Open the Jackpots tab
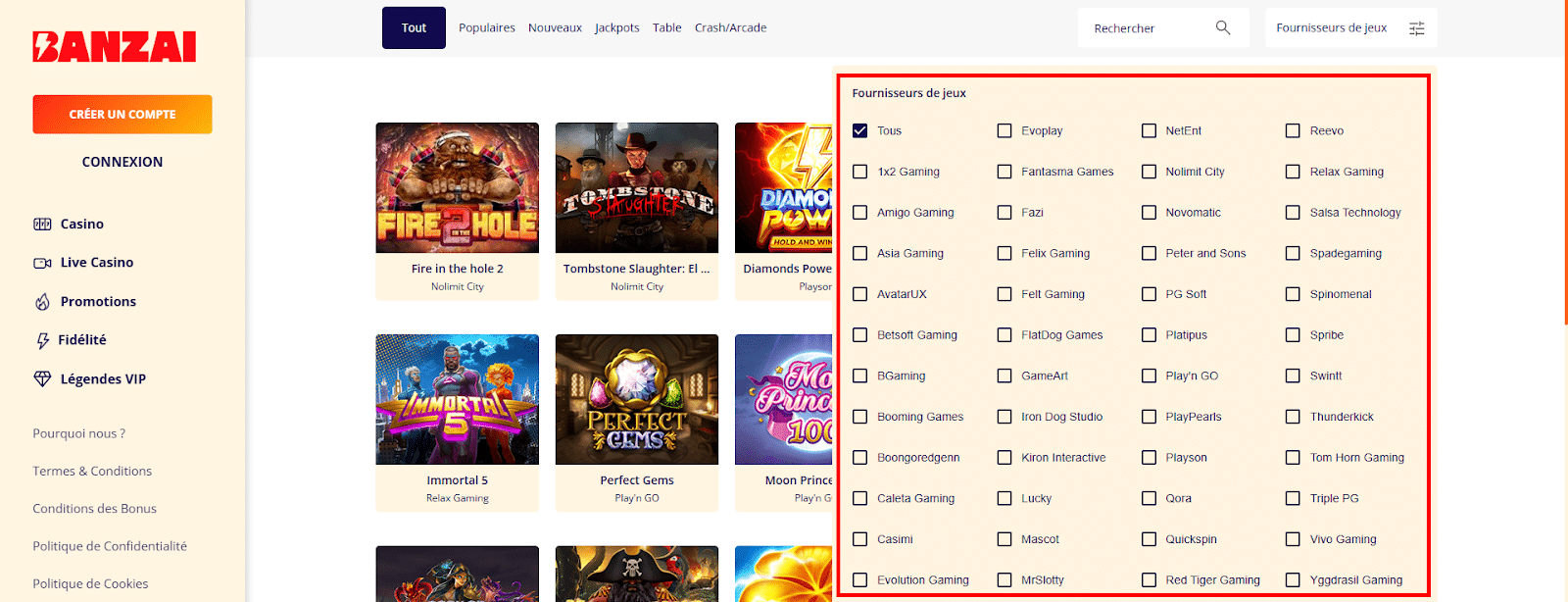This screenshot has height=602, width=1568. point(617,27)
